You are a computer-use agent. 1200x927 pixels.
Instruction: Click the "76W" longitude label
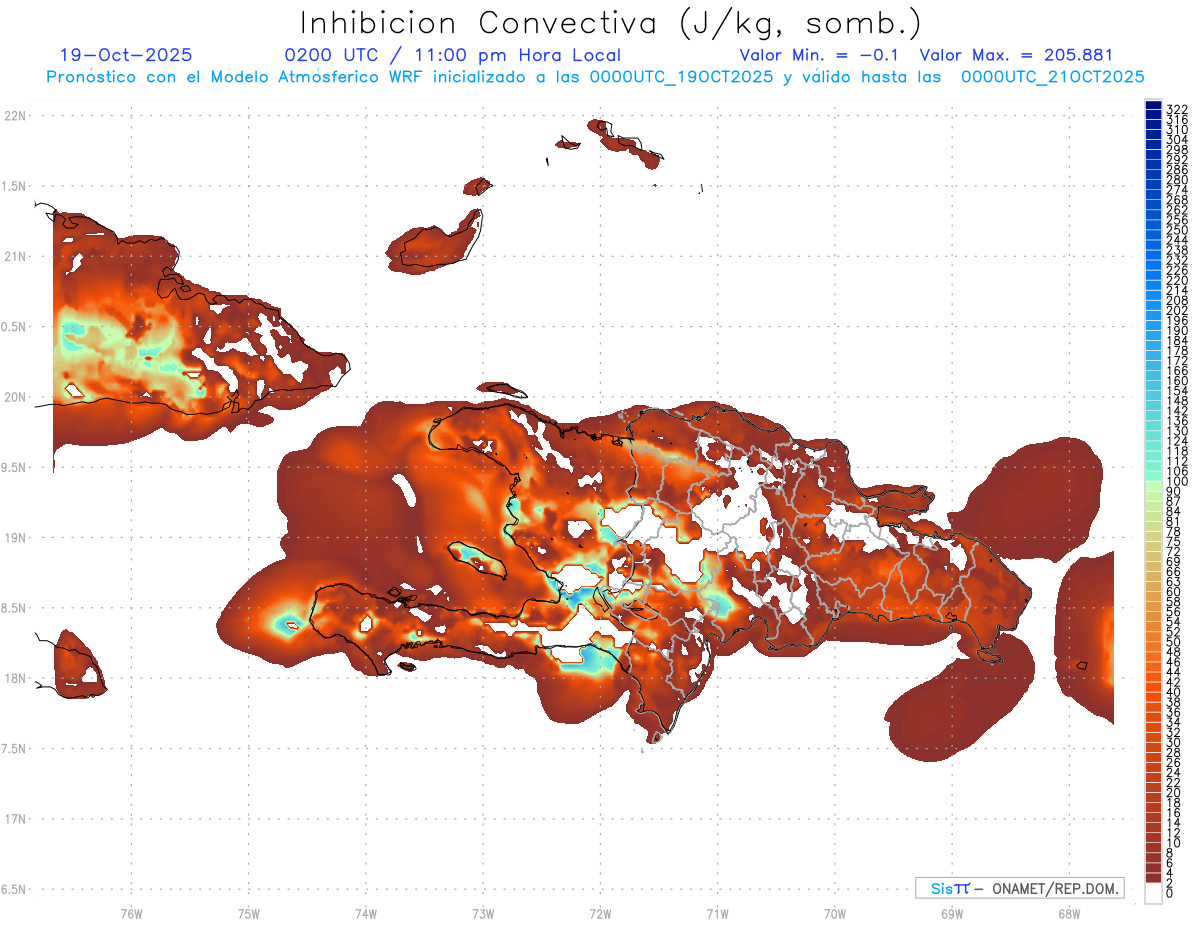pyautogui.click(x=132, y=914)
